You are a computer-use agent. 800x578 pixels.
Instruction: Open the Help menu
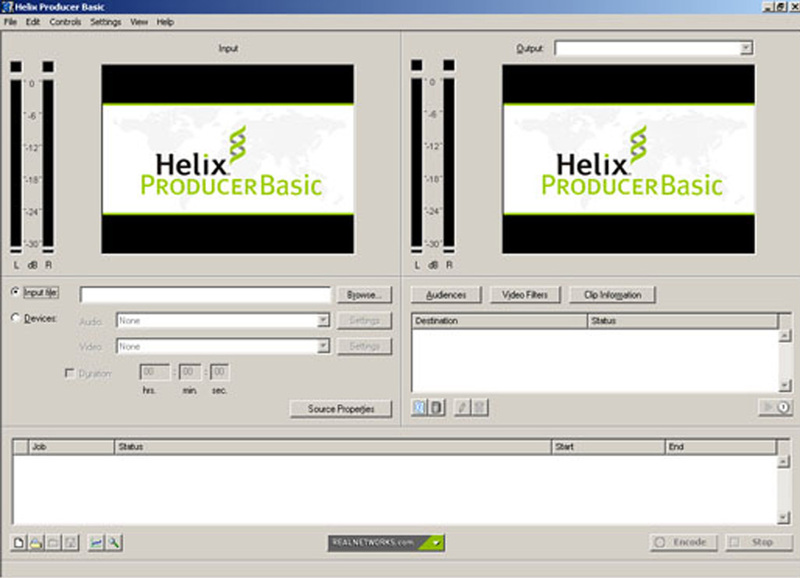(x=165, y=22)
